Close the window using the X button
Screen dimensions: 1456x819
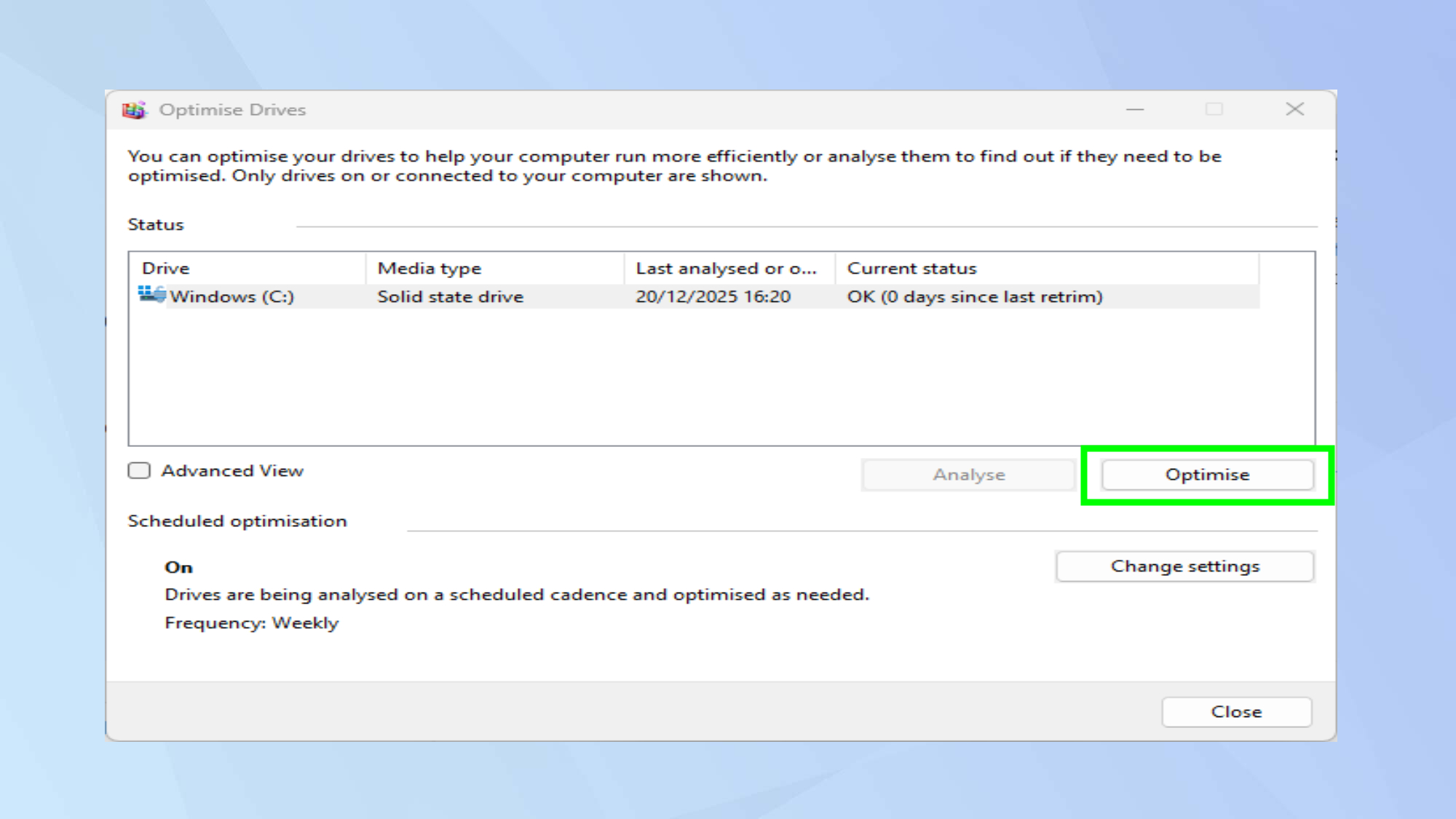(1295, 109)
